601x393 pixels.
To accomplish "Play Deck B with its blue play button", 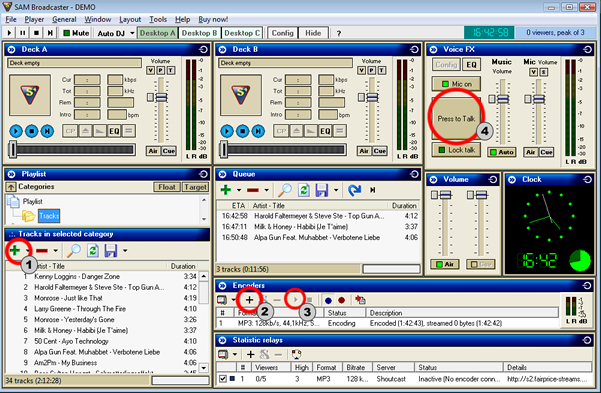I will pos(227,131).
